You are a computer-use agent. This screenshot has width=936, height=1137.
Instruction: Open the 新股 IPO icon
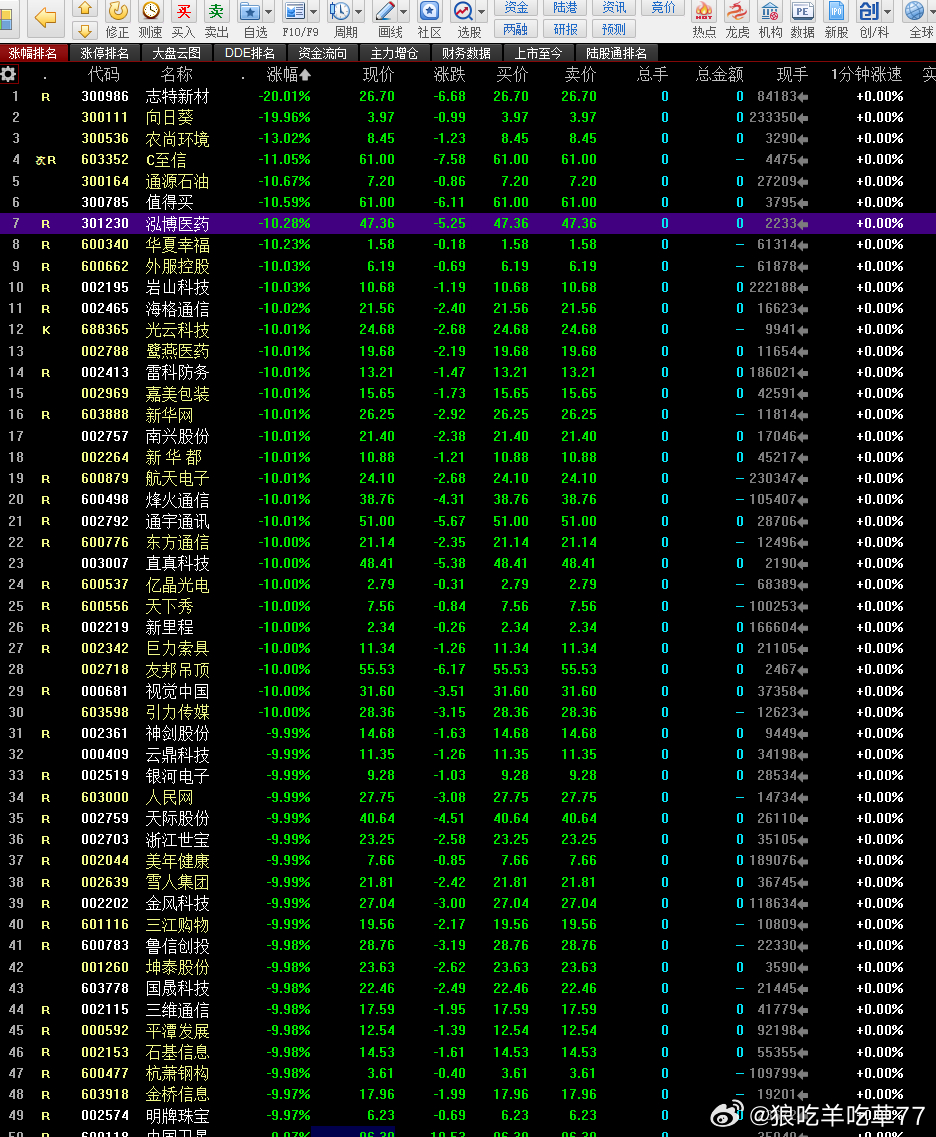[836, 20]
